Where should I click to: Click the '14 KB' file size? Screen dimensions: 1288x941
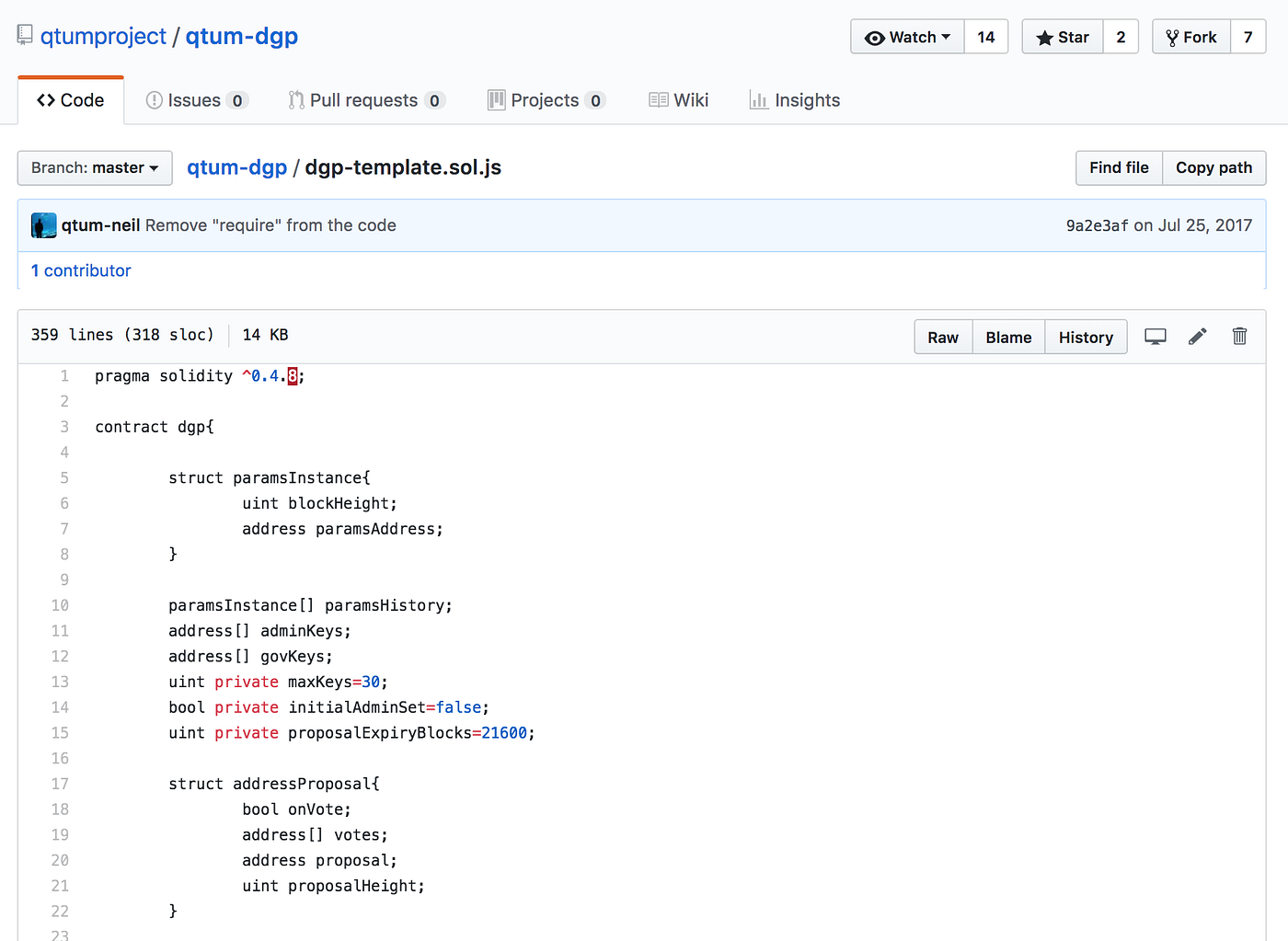tap(266, 335)
